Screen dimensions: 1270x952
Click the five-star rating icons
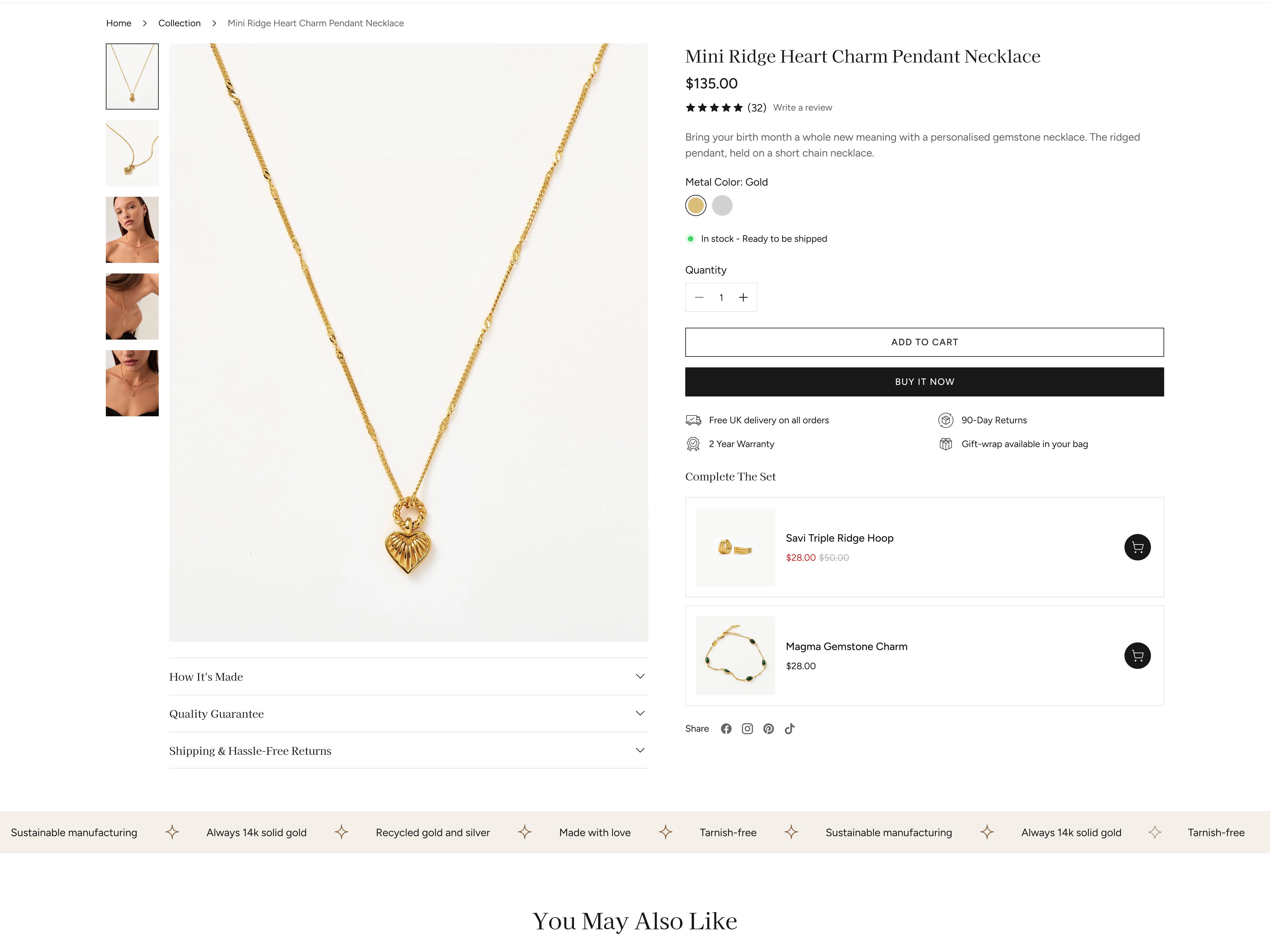click(714, 107)
